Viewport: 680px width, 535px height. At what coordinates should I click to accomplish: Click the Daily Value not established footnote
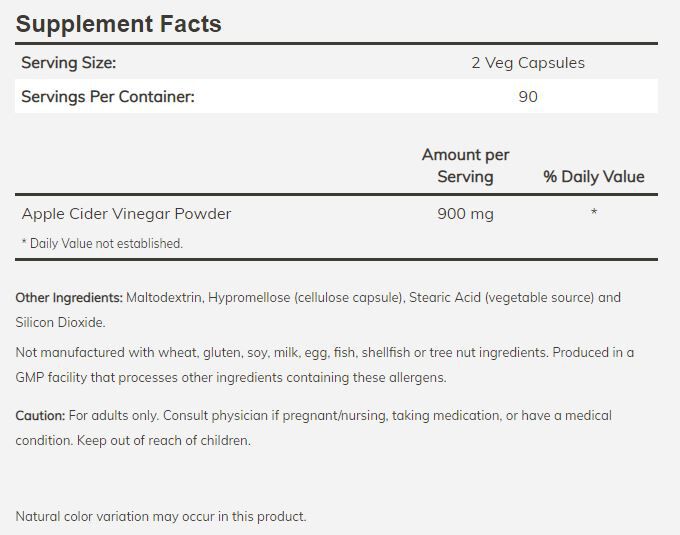102,243
